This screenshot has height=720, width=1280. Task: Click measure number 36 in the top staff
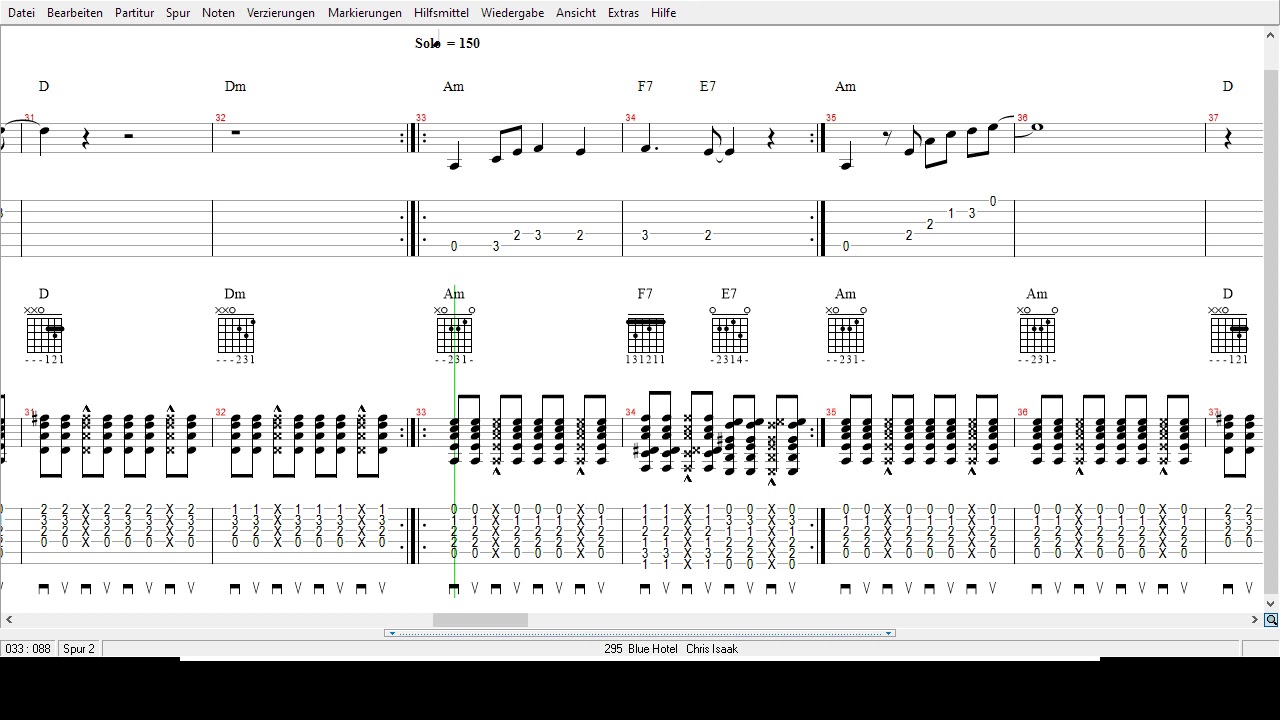pyautogui.click(x=1022, y=118)
